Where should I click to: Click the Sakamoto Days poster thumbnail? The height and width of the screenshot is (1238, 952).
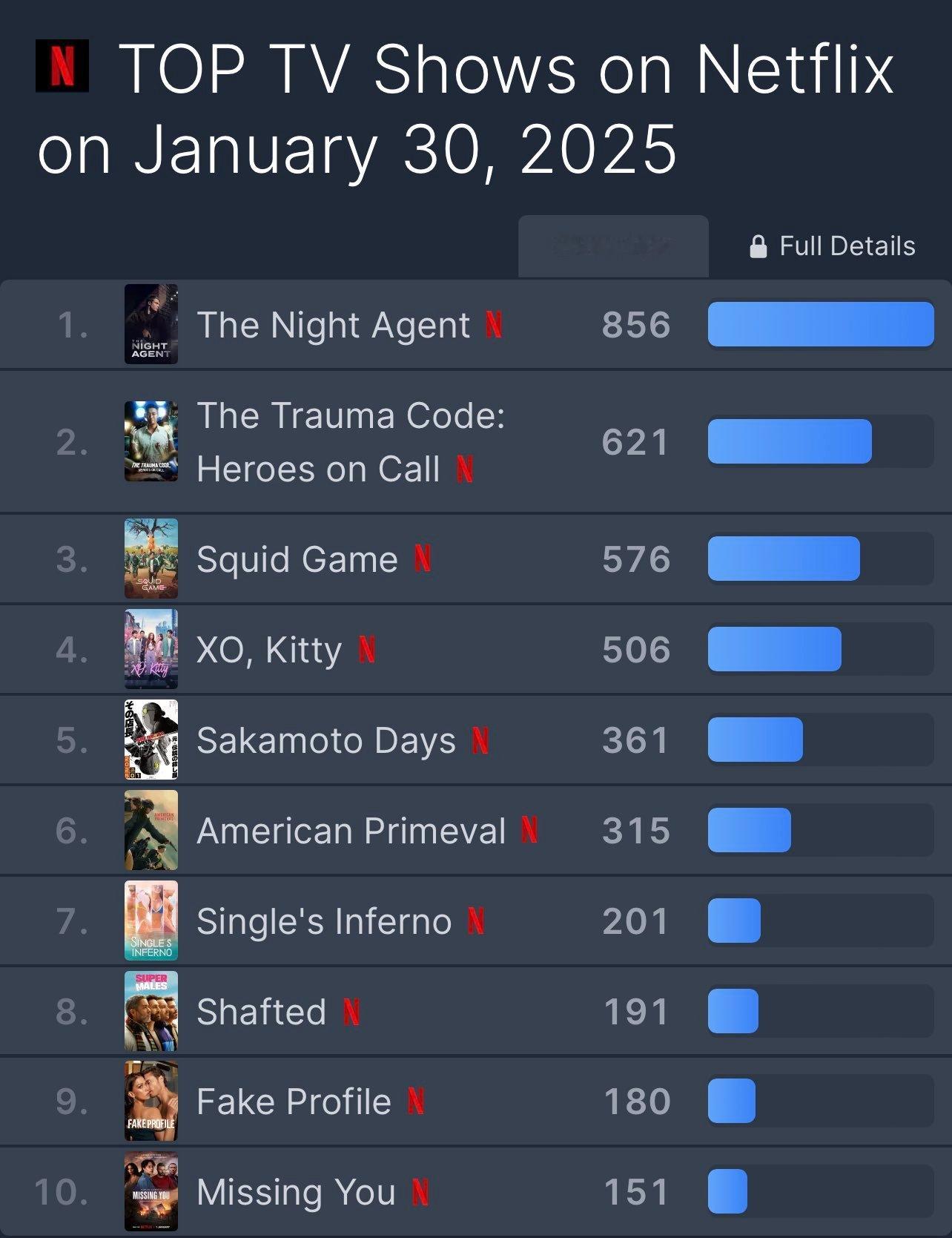pyautogui.click(x=151, y=740)
